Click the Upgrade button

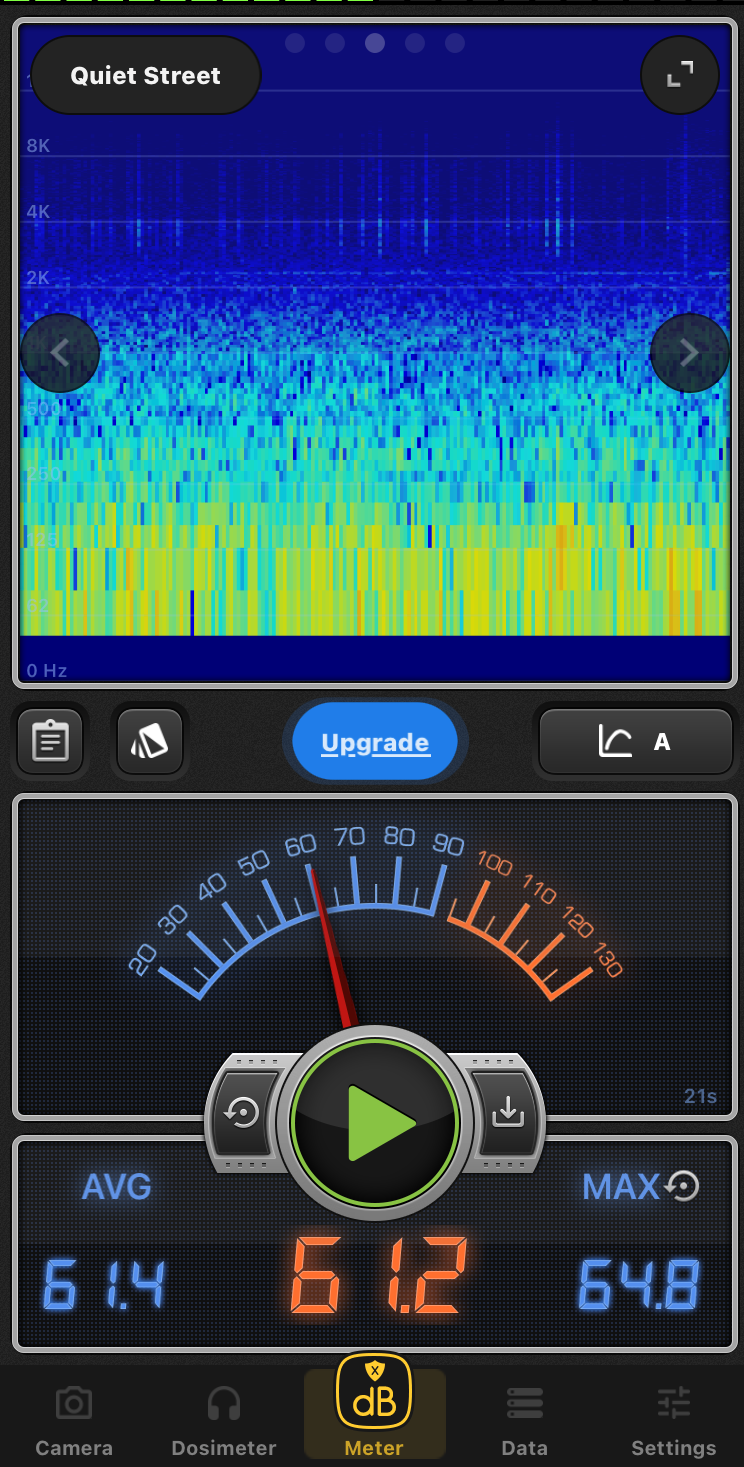tap(375, 742)
